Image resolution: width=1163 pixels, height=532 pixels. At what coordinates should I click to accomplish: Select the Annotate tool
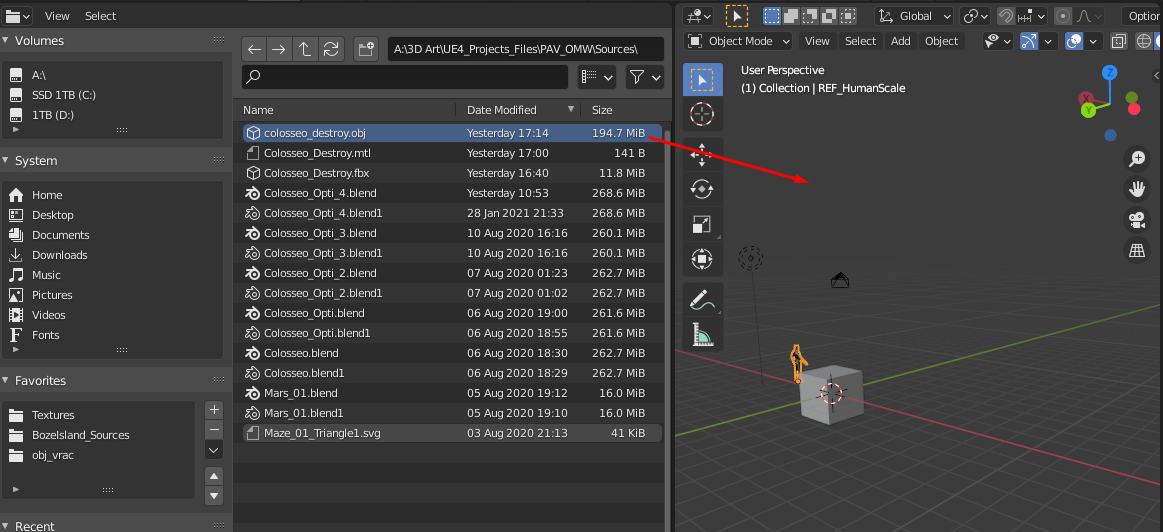coord(702,300)
